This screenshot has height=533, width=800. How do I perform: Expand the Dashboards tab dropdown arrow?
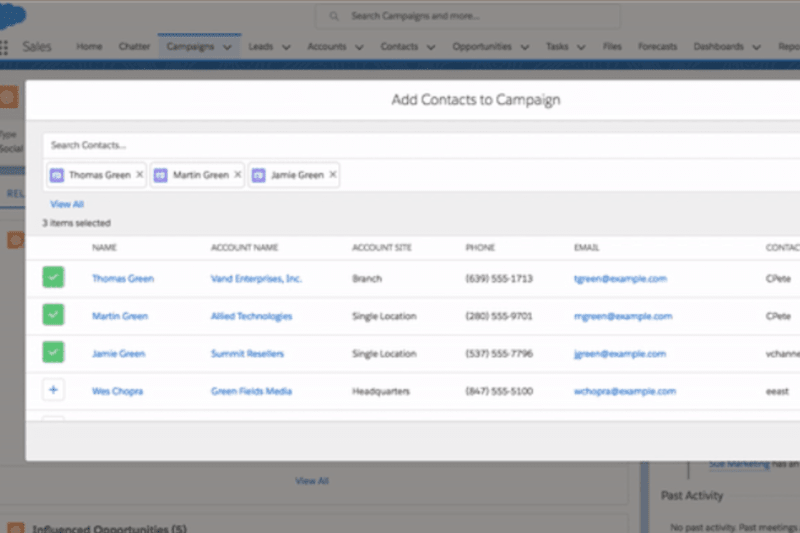click(757, 47)
